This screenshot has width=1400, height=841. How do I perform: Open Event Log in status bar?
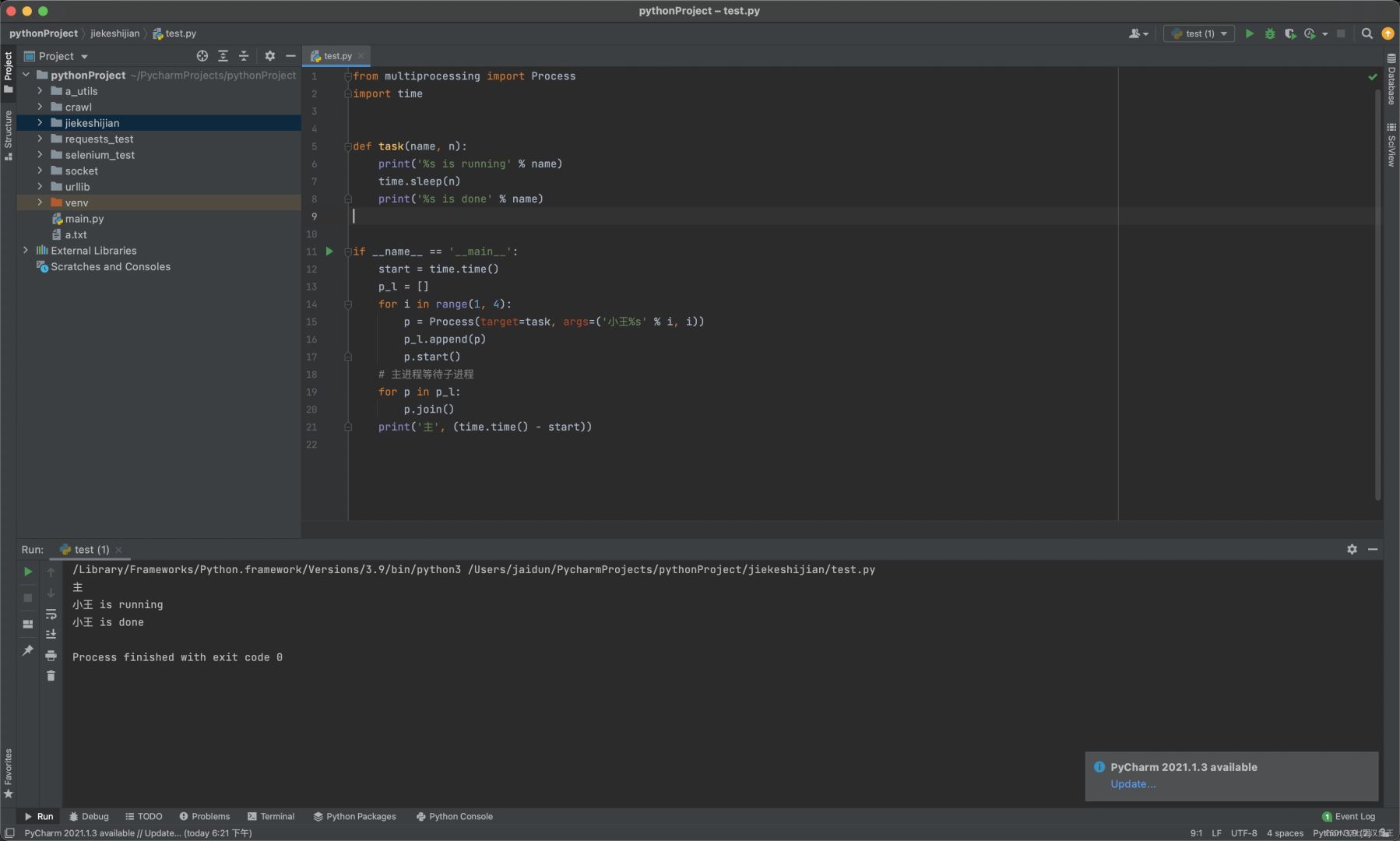1349,816
